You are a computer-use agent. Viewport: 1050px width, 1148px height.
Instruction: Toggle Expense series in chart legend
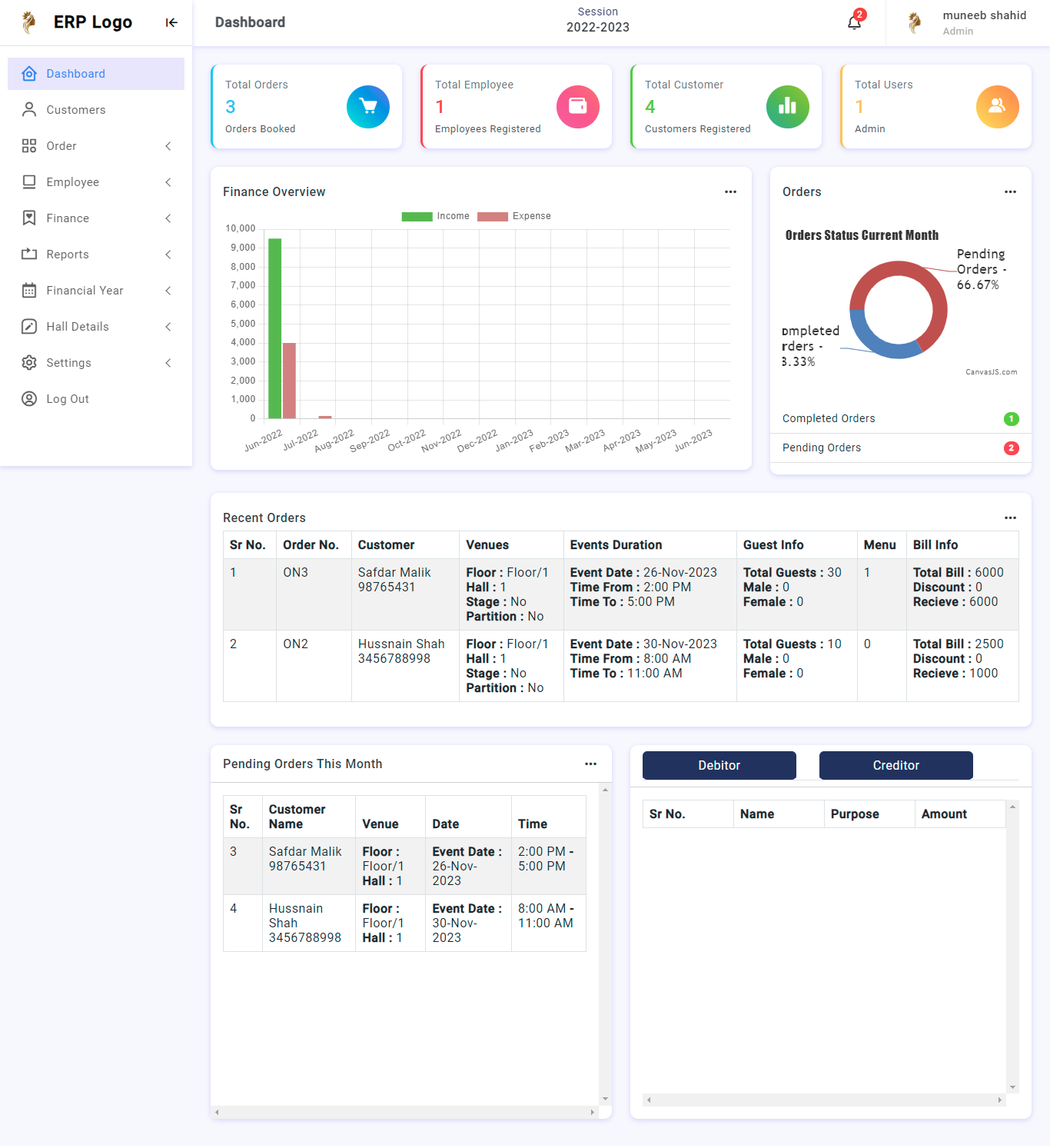coord(514,216)
